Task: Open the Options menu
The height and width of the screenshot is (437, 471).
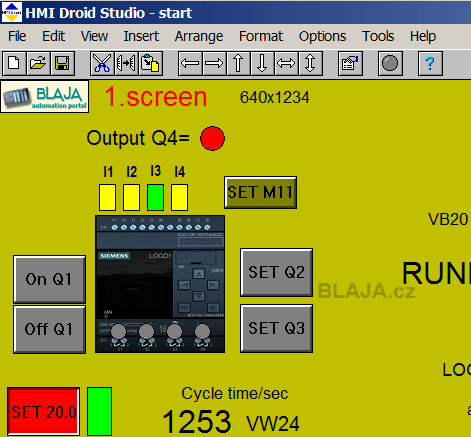Action: pyautogui.click(x=322, y=36)
